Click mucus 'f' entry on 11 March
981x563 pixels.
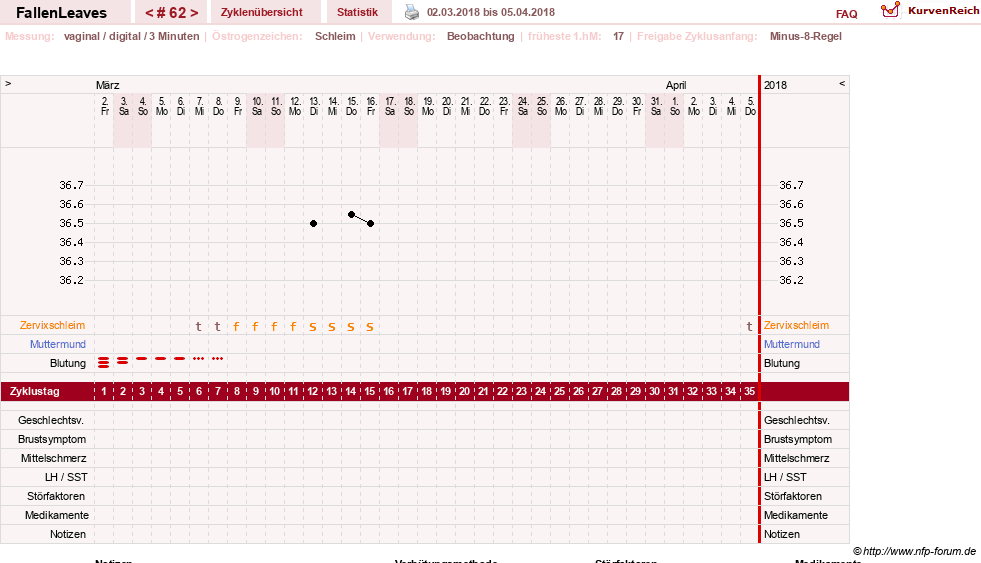pyautogui.click(x=275, y=326)
